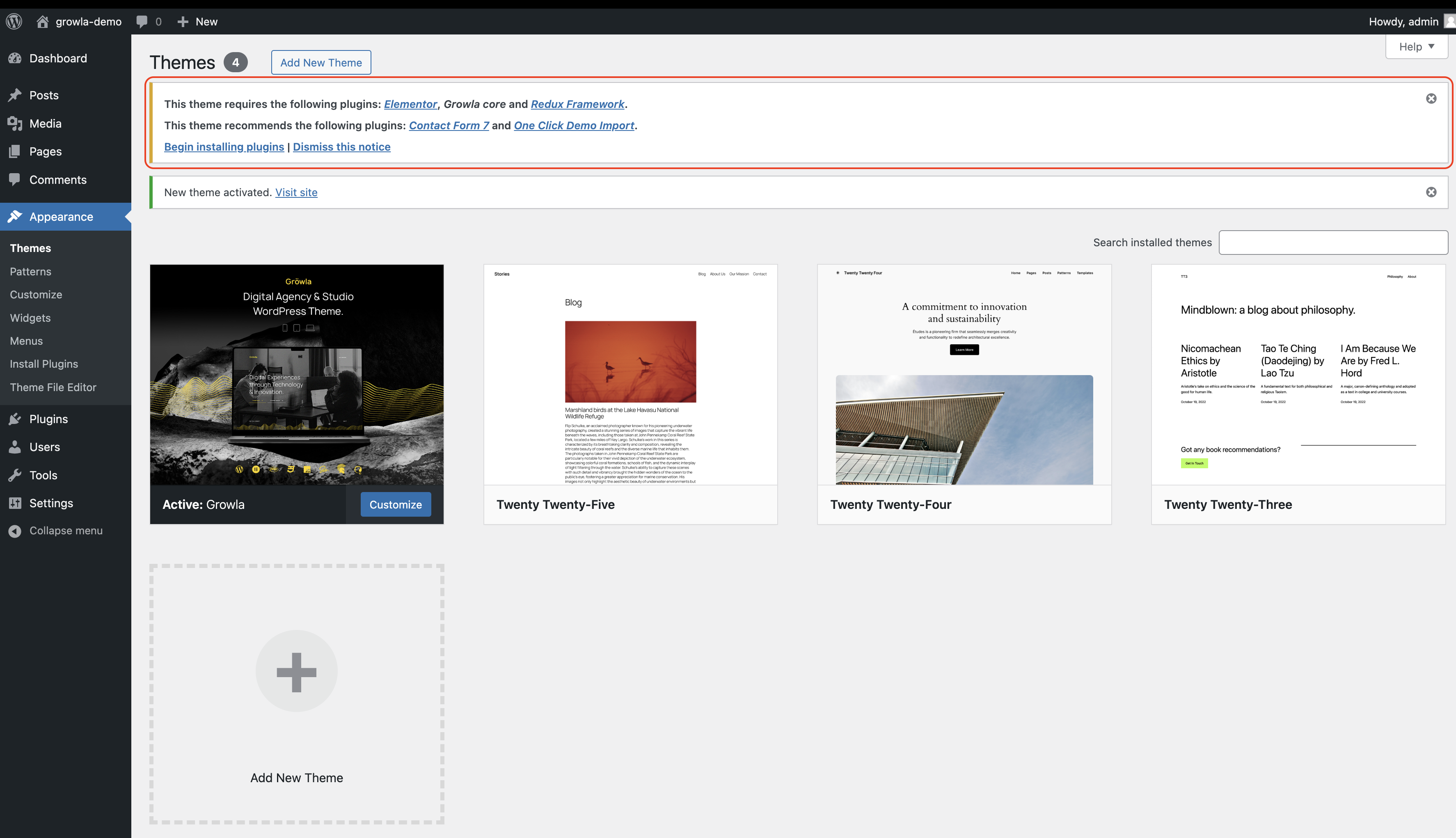Screen dimensions: 1456x838
Task: Open the admin user avatar
Action: click(x=1450, y=21)
